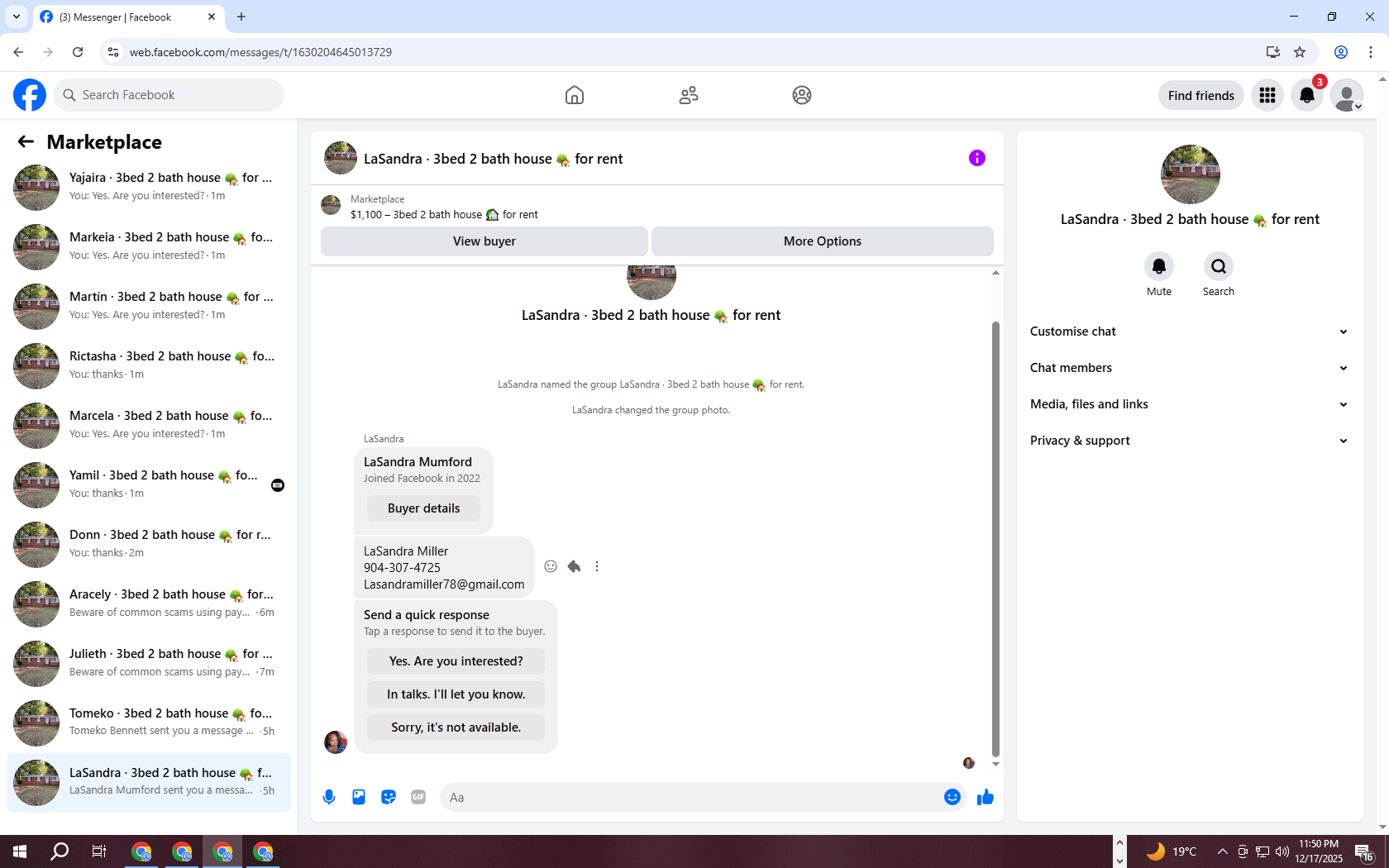Open the Groups icon in top navigation
The height and width of the screenshot is (868, 1389).
click(802, 95)
